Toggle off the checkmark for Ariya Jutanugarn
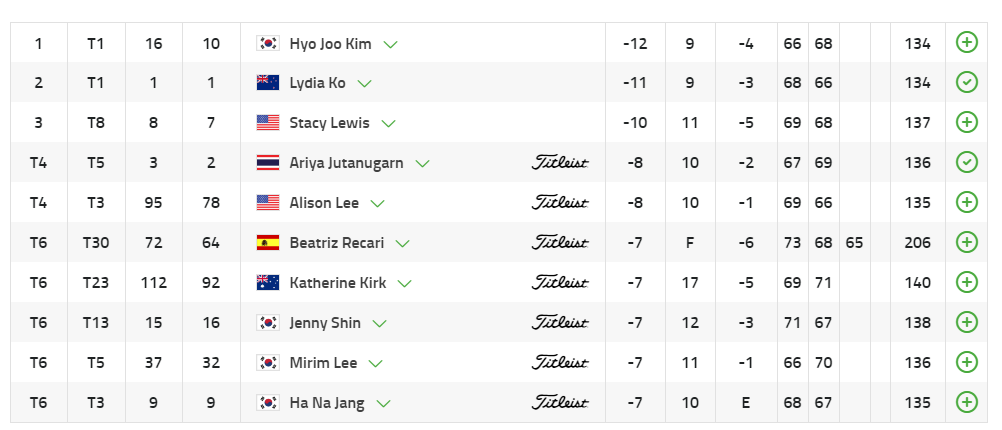The height and width of the screenshot is (430, 1002). 966,163
